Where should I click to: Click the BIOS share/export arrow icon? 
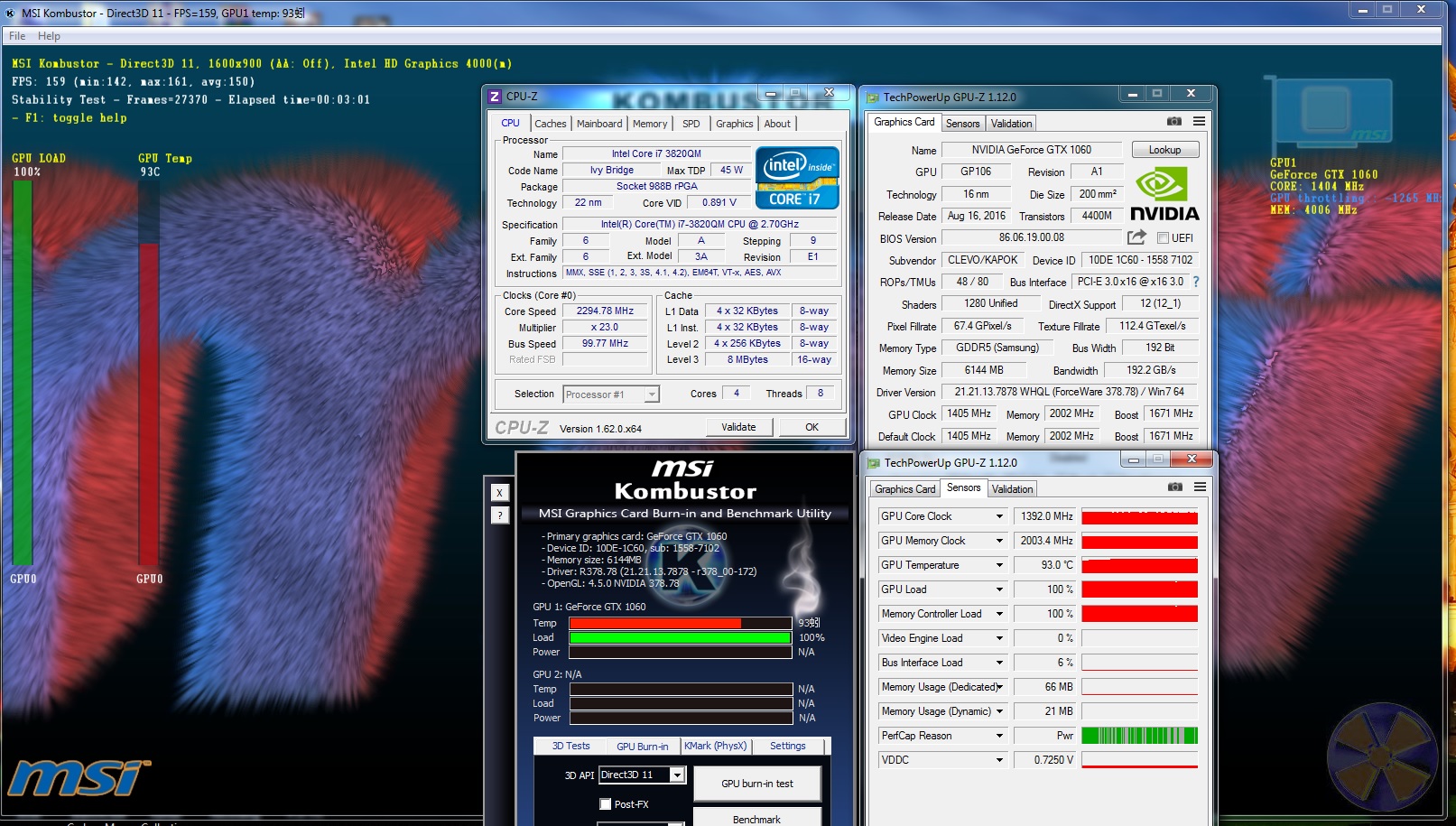click(x=1136, y=237)
